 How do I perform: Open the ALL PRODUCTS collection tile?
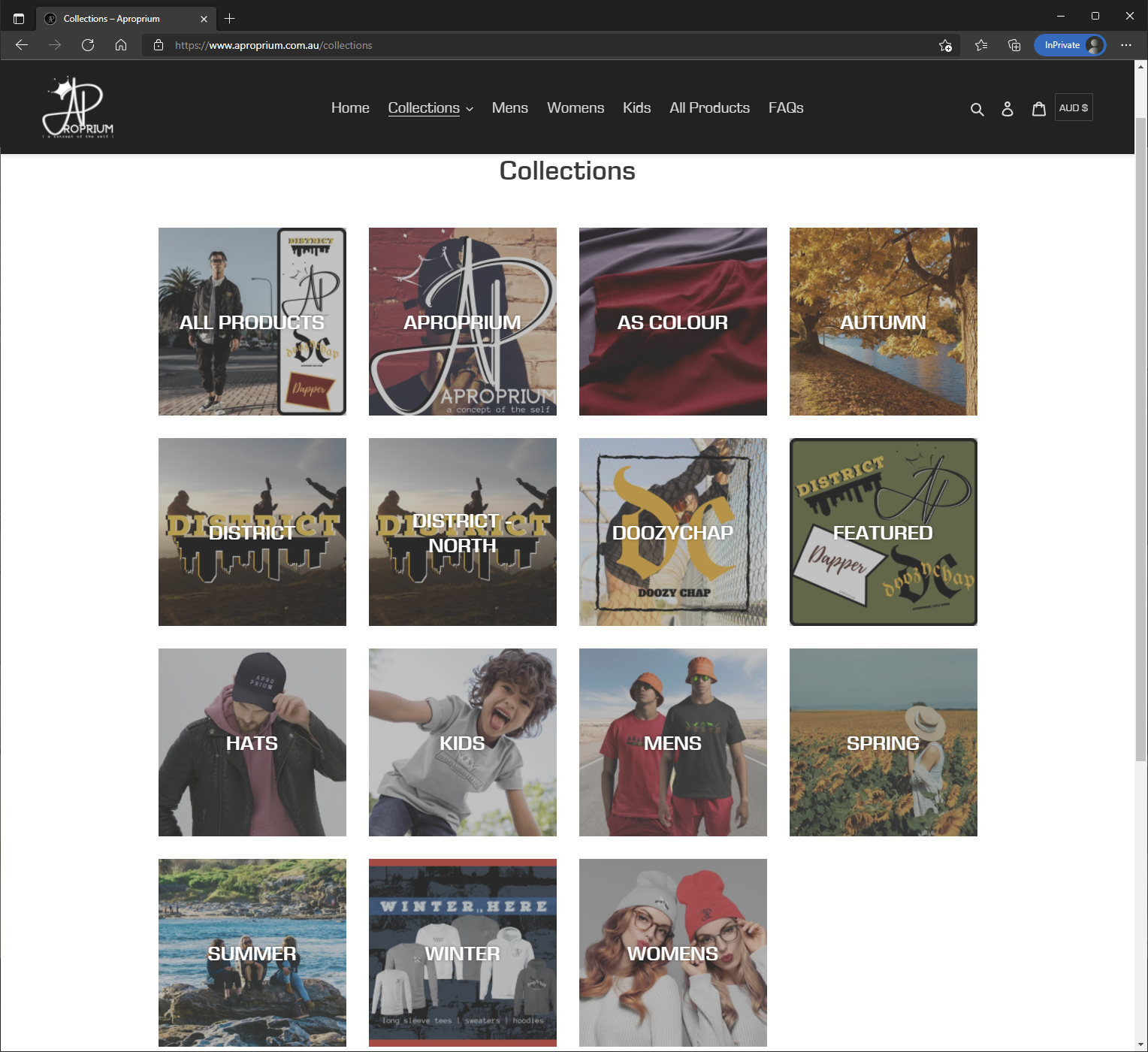pyautogui.click(x=252, y=322)
